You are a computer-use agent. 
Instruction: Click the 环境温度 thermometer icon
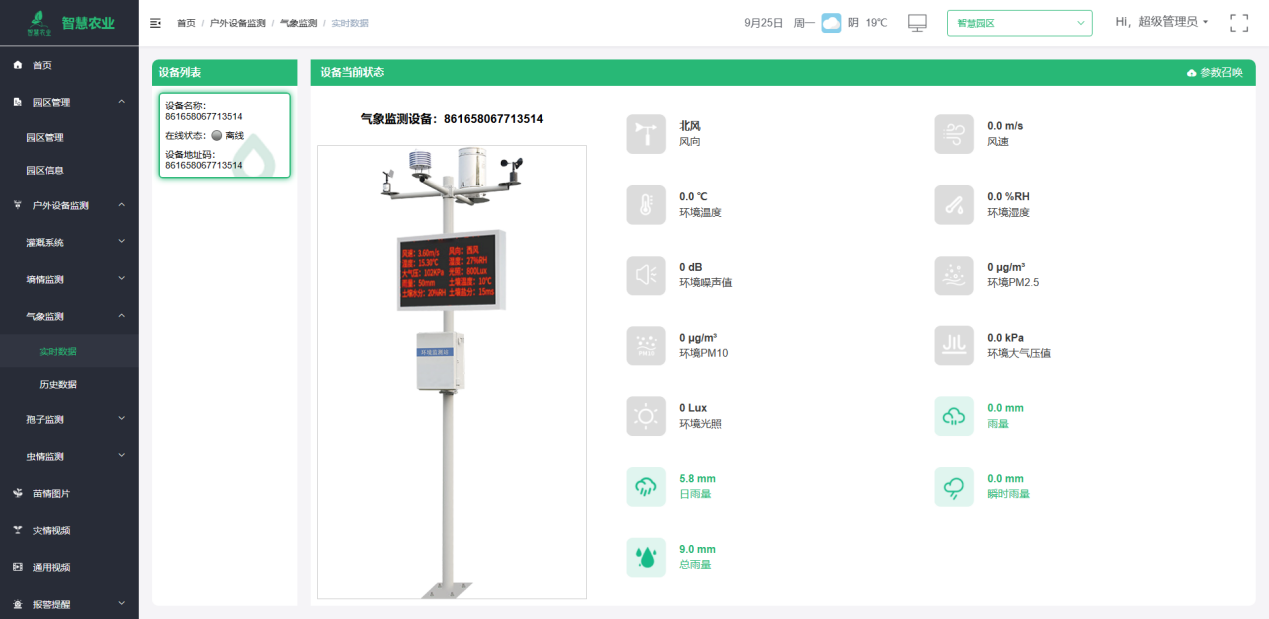pyautogui.click(x=646, y=204)
